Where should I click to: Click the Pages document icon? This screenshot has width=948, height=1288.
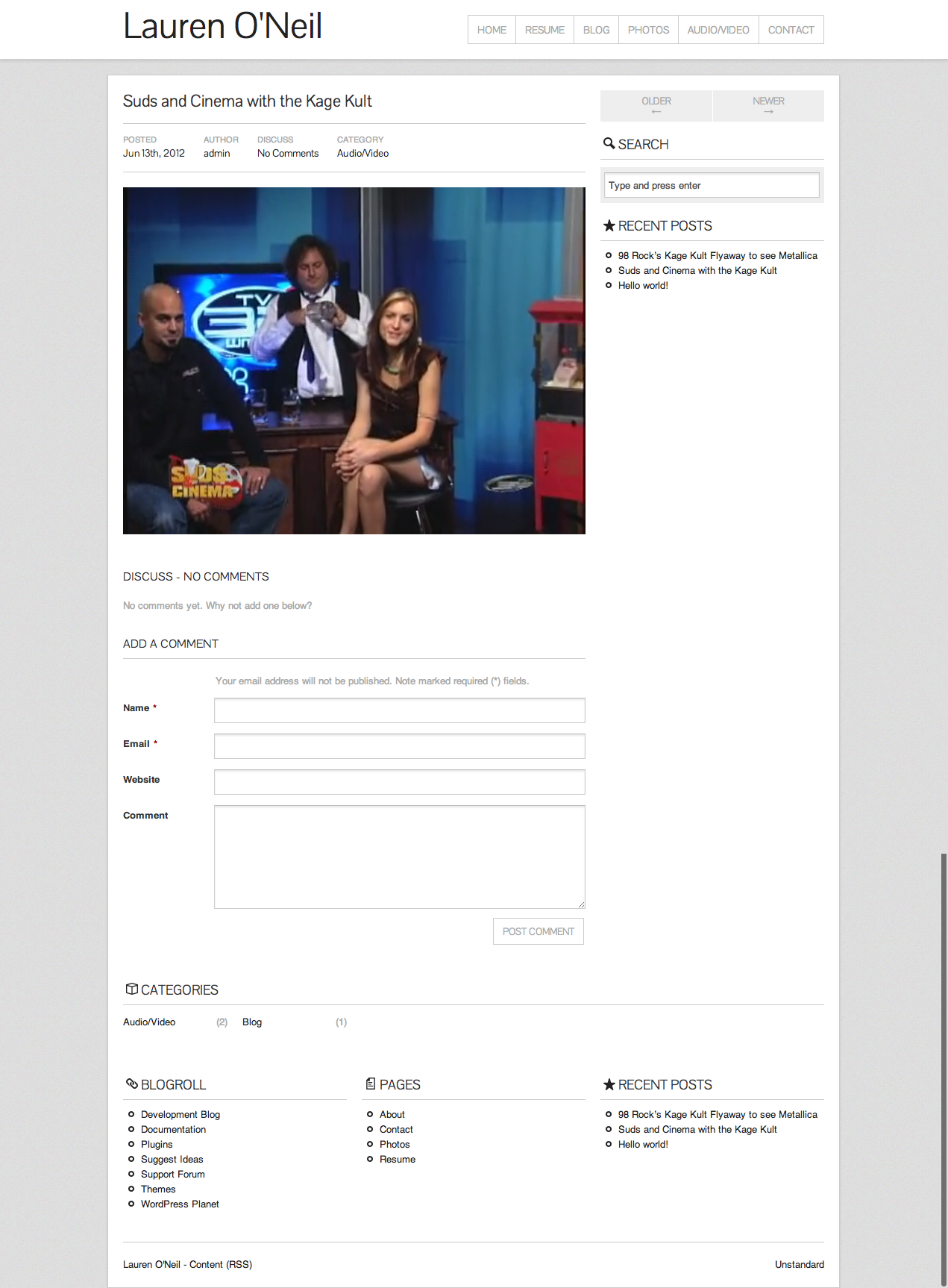371,1084
